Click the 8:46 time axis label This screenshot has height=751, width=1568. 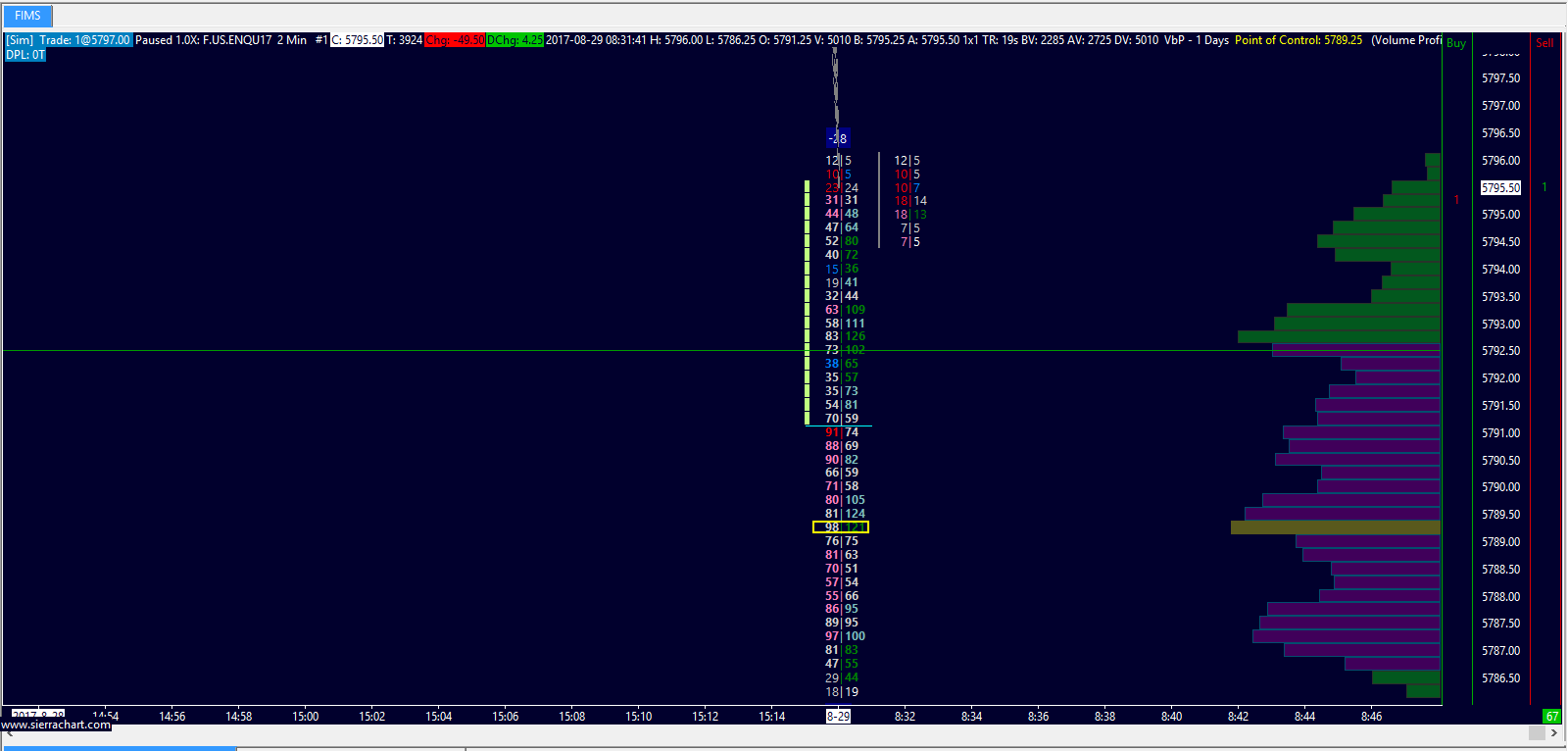[x=1371, y=717]
